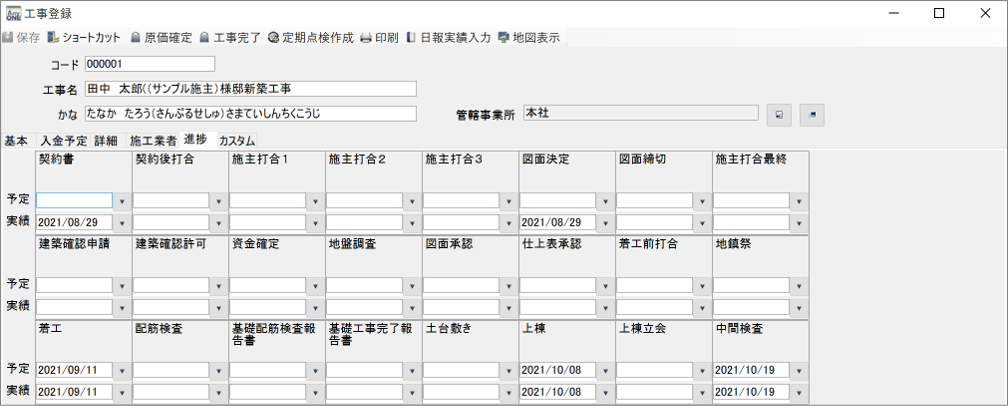1008x406 pixels.
Task: Open the 詳細 tab
Action: [106, 141]
